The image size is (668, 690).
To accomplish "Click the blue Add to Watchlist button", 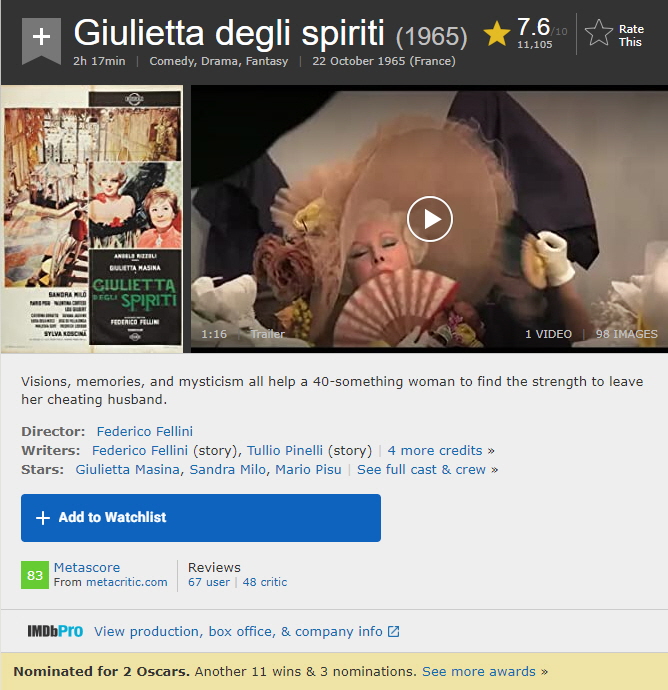I will click(x=201, y=518).
